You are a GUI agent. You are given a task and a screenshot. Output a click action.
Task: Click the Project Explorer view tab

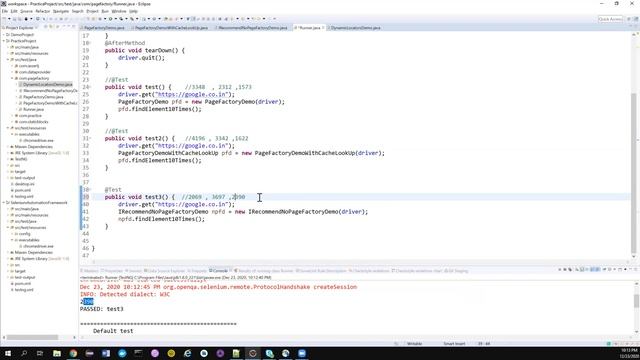point(20,28)
